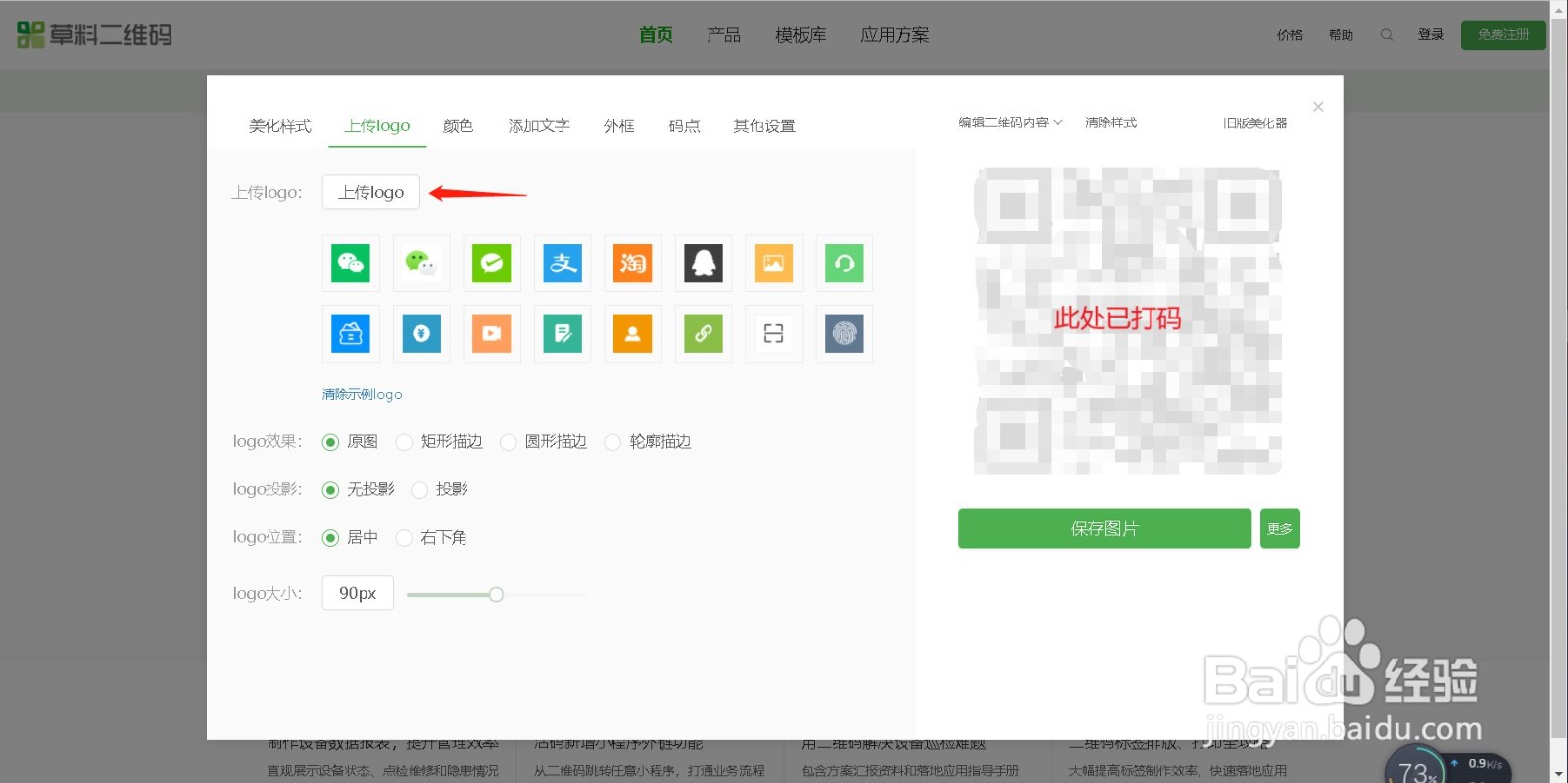Click the logo size slider handle
Viewport: 1568px width, 783px height.
click(496, 594)
